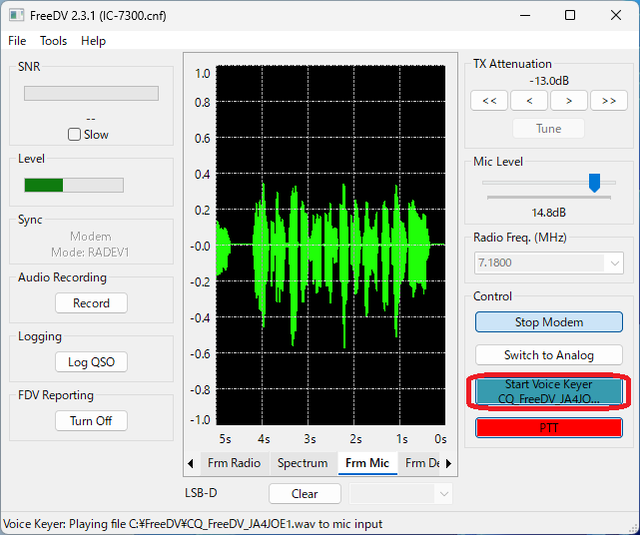Toggle the red PTT button

tap(549, 428)
